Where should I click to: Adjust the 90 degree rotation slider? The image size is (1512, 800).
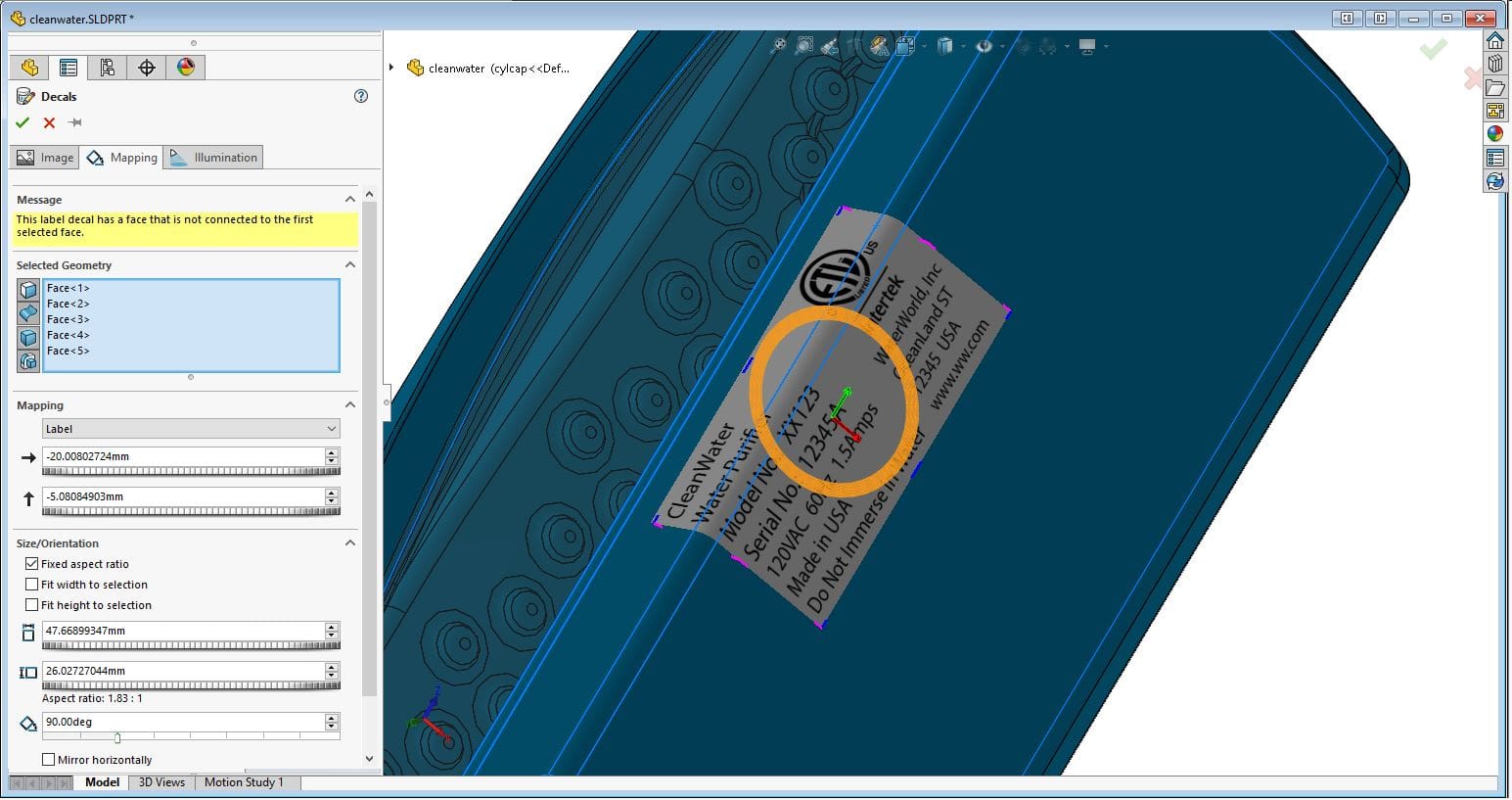(x=117, y=736)
